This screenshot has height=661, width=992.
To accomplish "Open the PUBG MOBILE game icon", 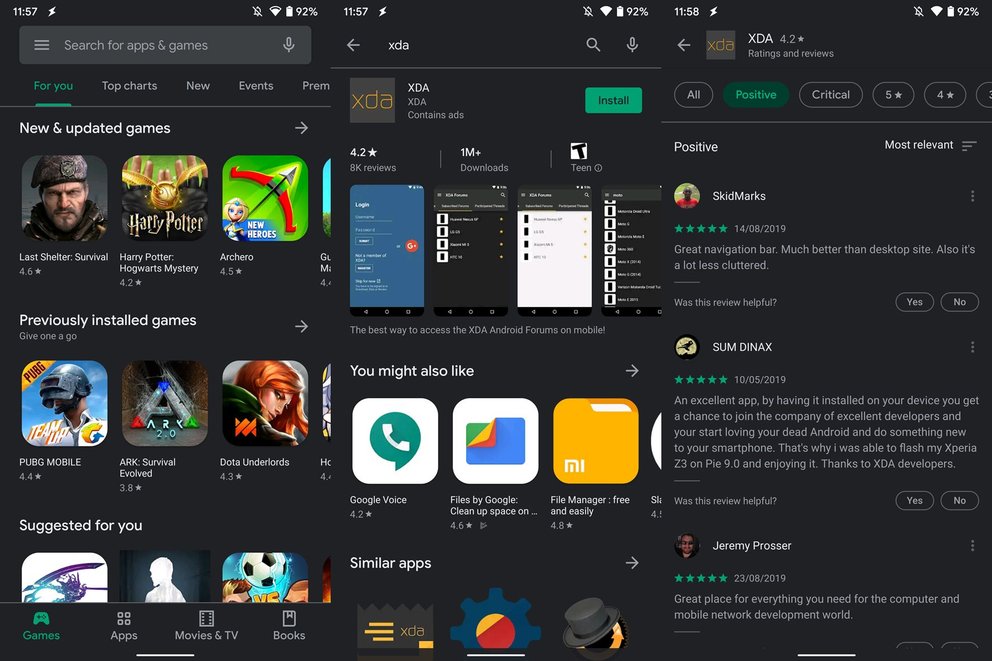I will pos(64,403).
